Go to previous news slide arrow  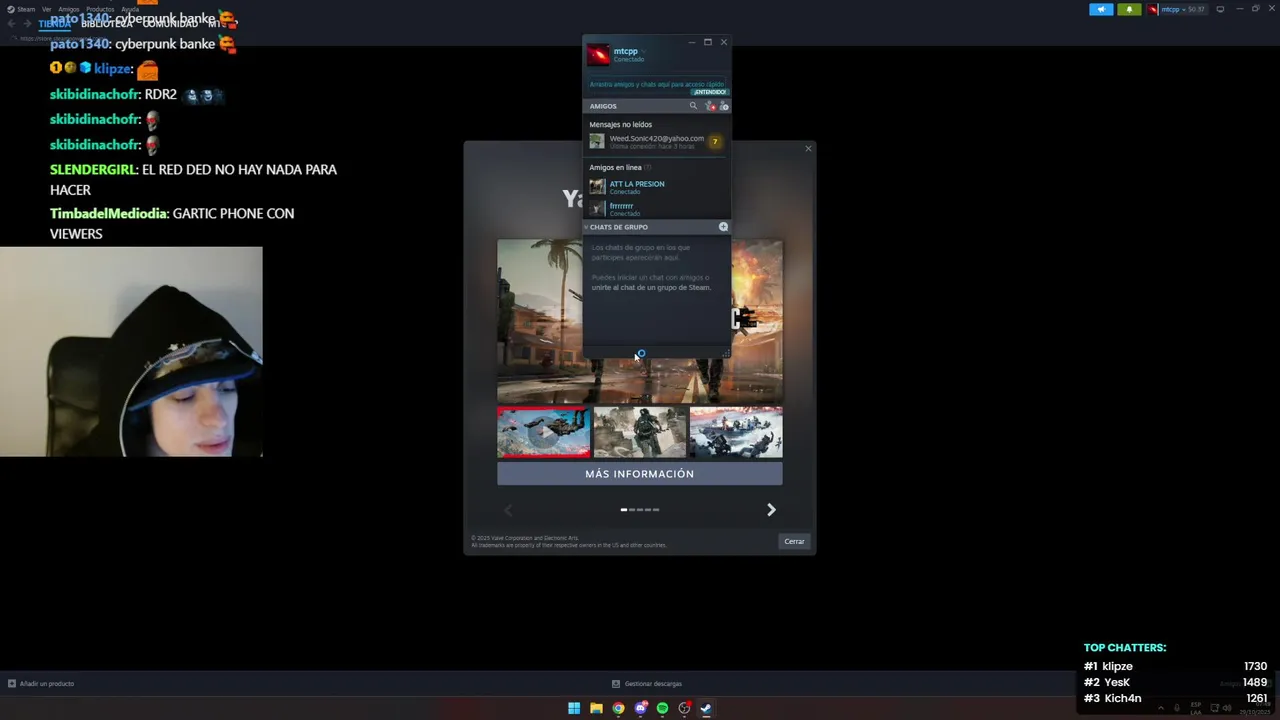point(507,510)
